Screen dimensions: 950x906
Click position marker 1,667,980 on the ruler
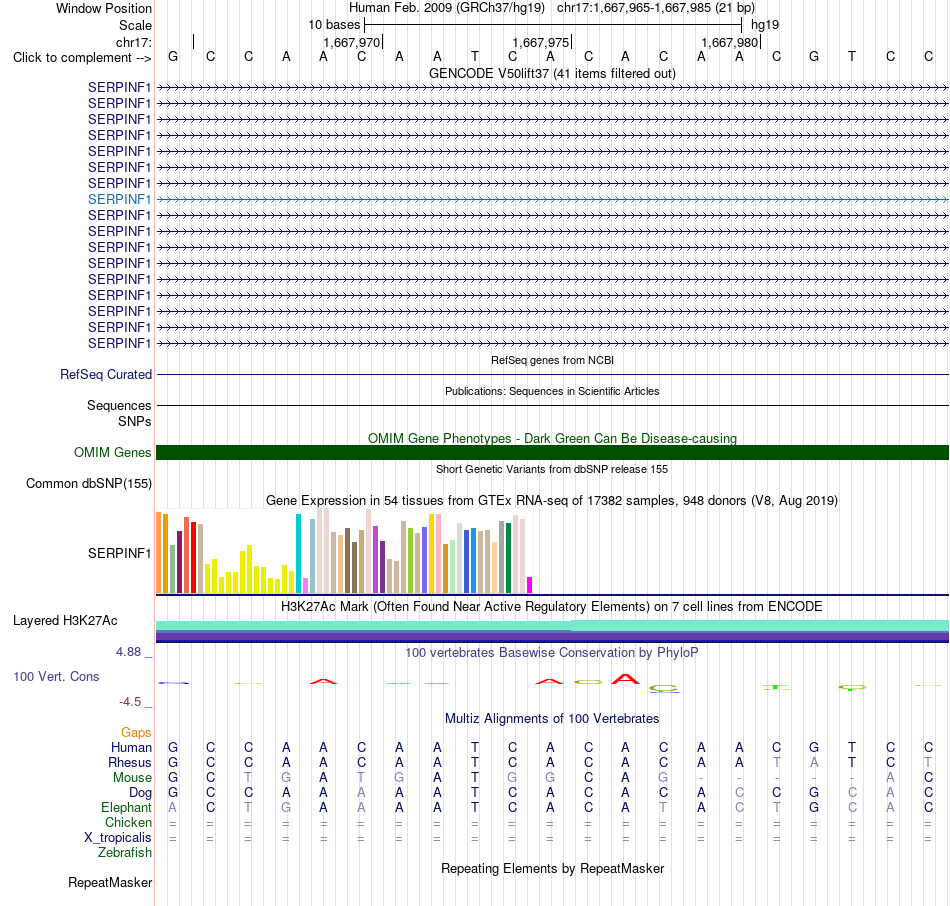coord(729,42)
